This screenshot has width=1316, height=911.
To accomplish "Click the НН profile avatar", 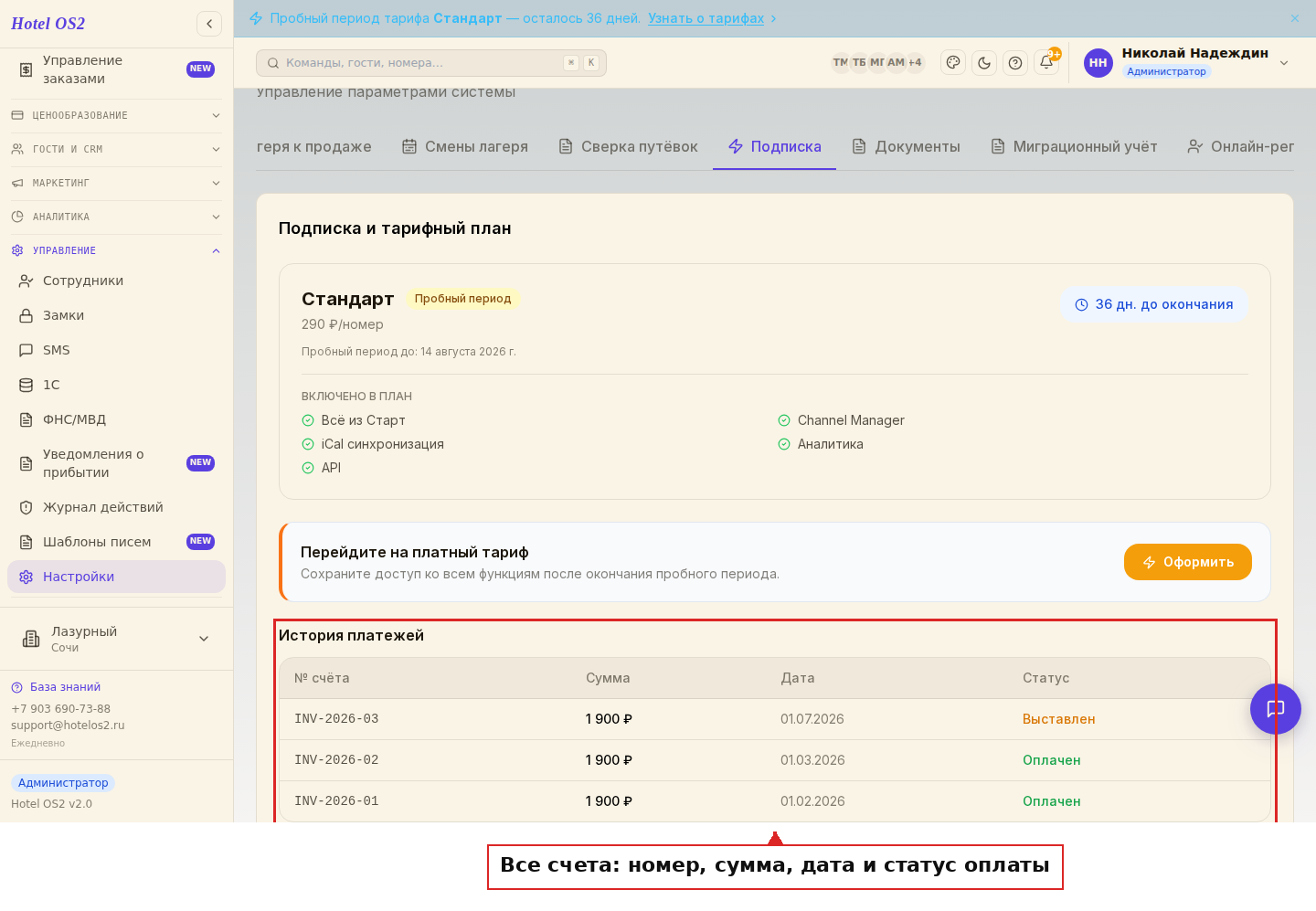I will tap(1098, 63).
